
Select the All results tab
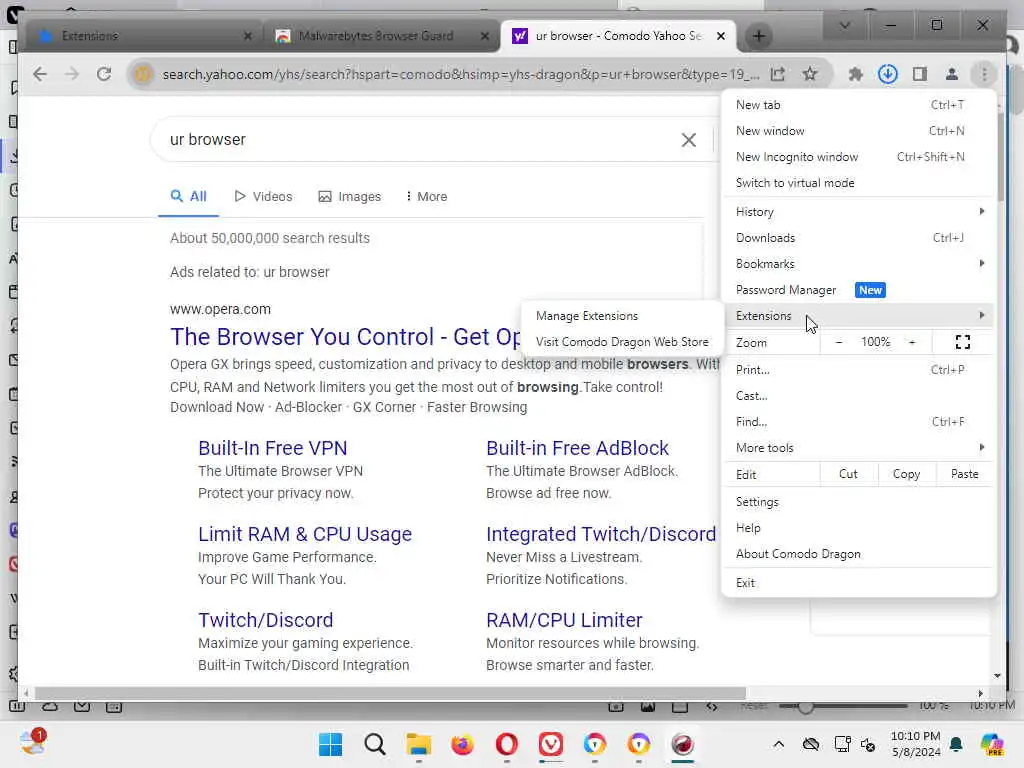pyautogui.click(x=188, y=197)
